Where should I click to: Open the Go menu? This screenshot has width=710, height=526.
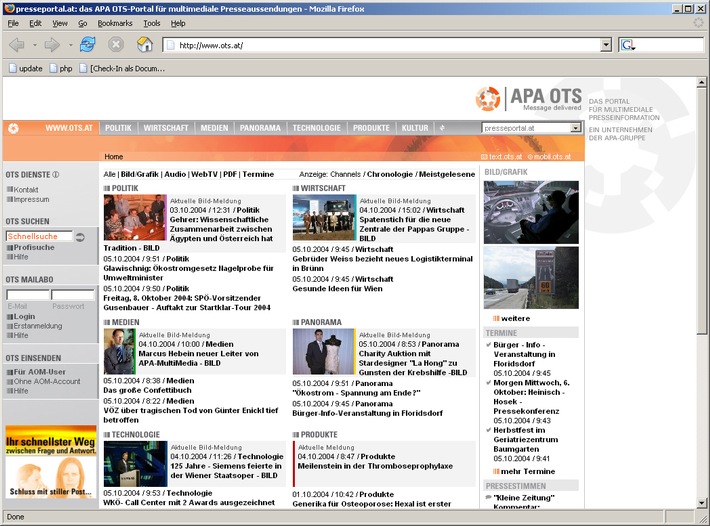[x=82, y=24]
